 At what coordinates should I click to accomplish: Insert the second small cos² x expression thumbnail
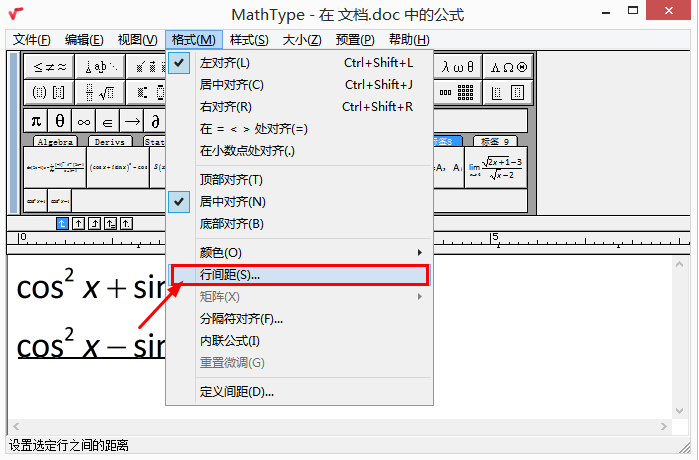(x=60, y=201)
